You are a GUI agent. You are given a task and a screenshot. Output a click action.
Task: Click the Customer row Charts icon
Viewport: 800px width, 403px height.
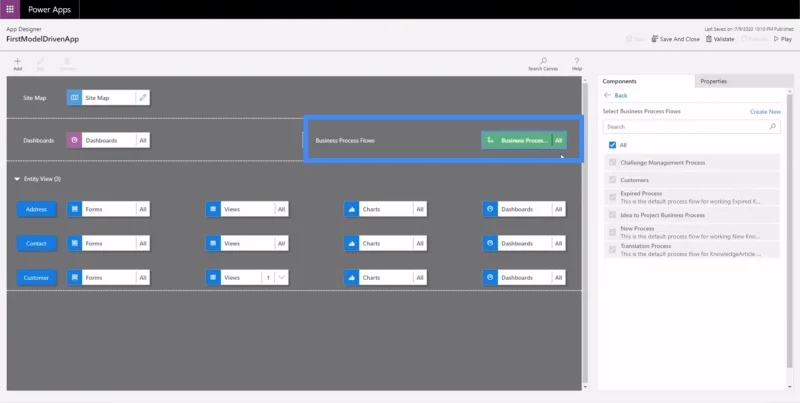click(x=352, y=278)
